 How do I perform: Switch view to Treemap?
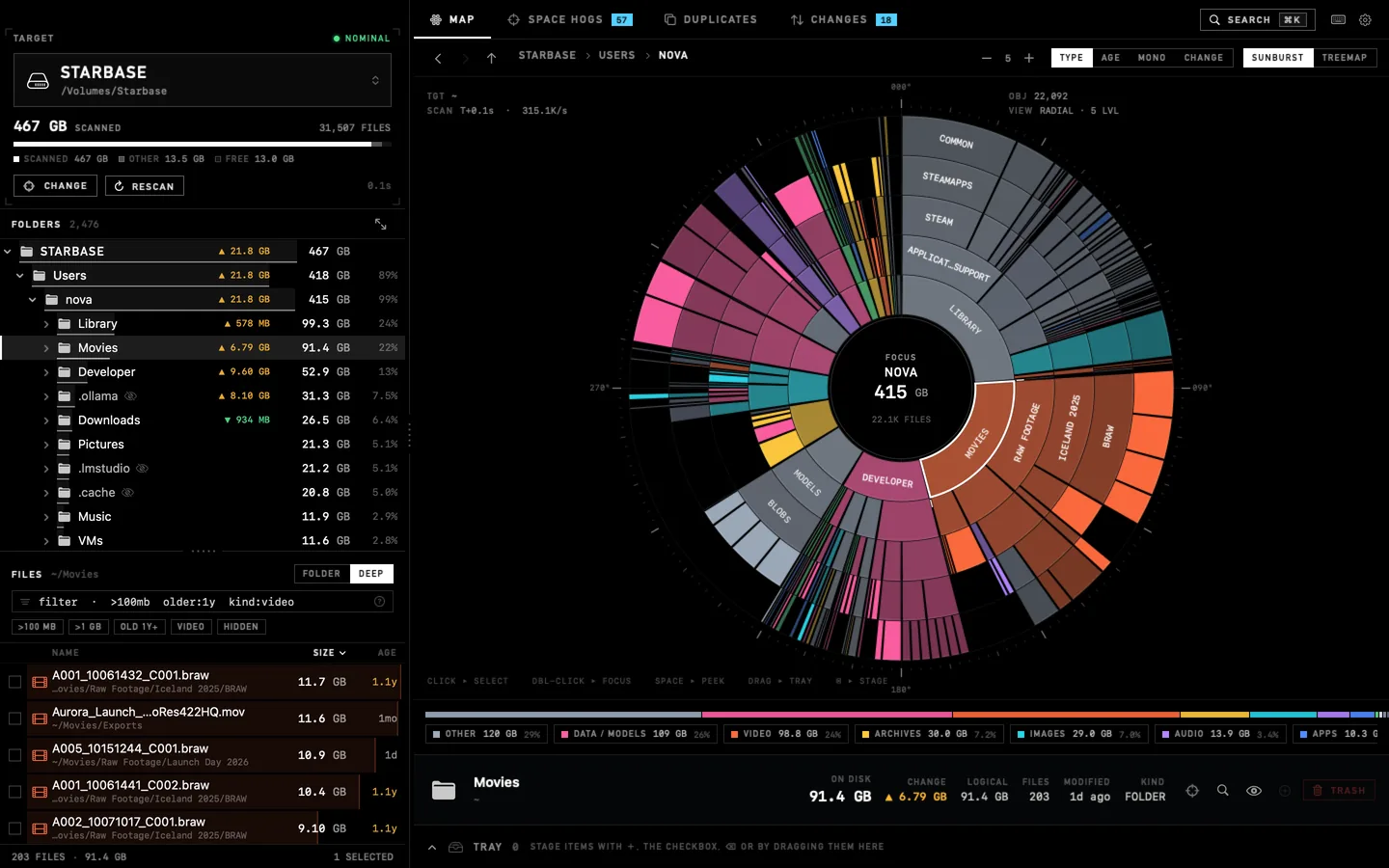[1345, 58]
